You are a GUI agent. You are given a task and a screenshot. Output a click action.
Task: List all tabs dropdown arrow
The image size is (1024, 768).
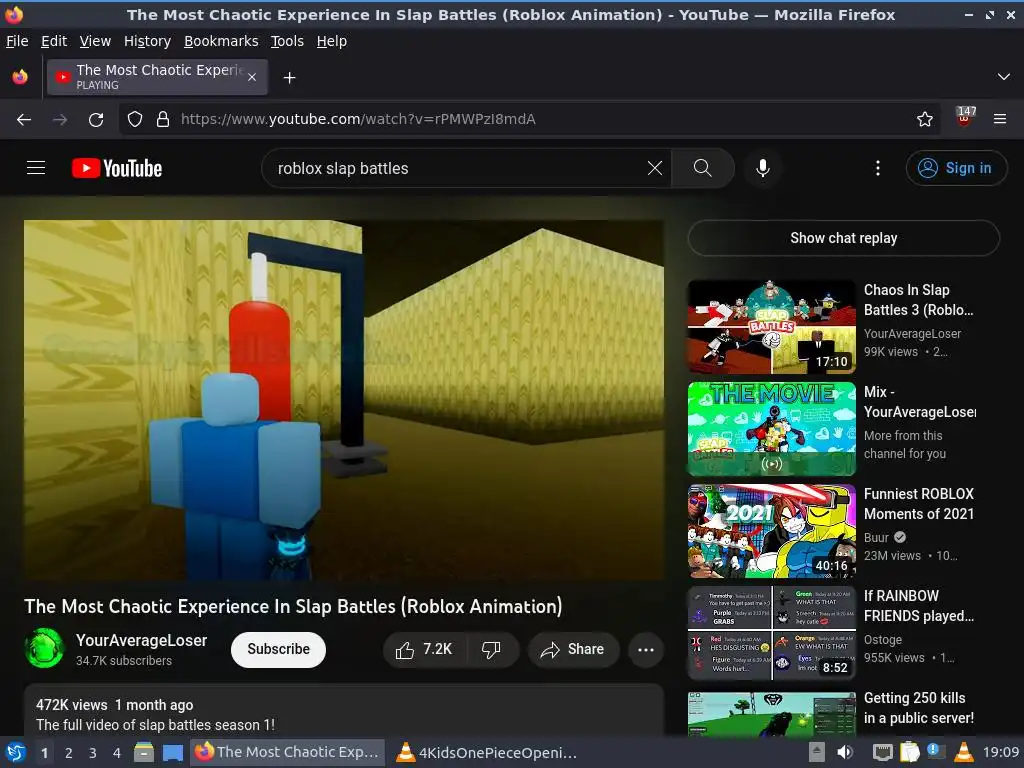[x=1004, y=77]
